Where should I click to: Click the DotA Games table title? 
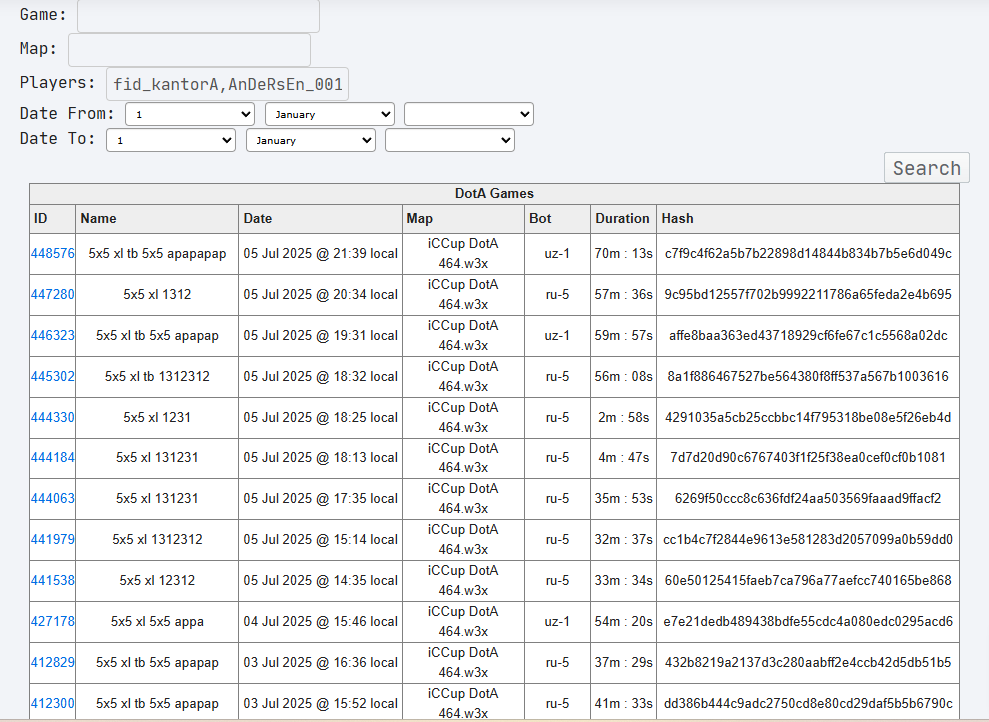tap(494, 194)
